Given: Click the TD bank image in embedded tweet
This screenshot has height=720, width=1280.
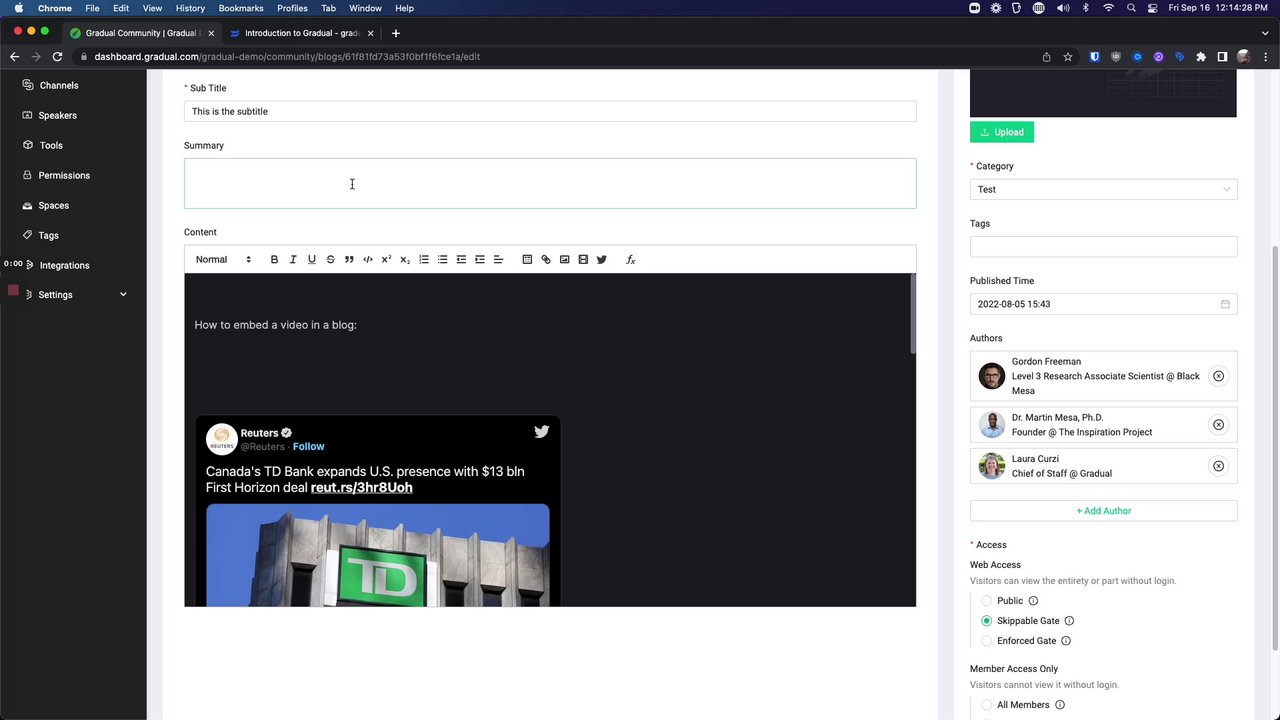Looking at the screenshot, I should 378,556.
